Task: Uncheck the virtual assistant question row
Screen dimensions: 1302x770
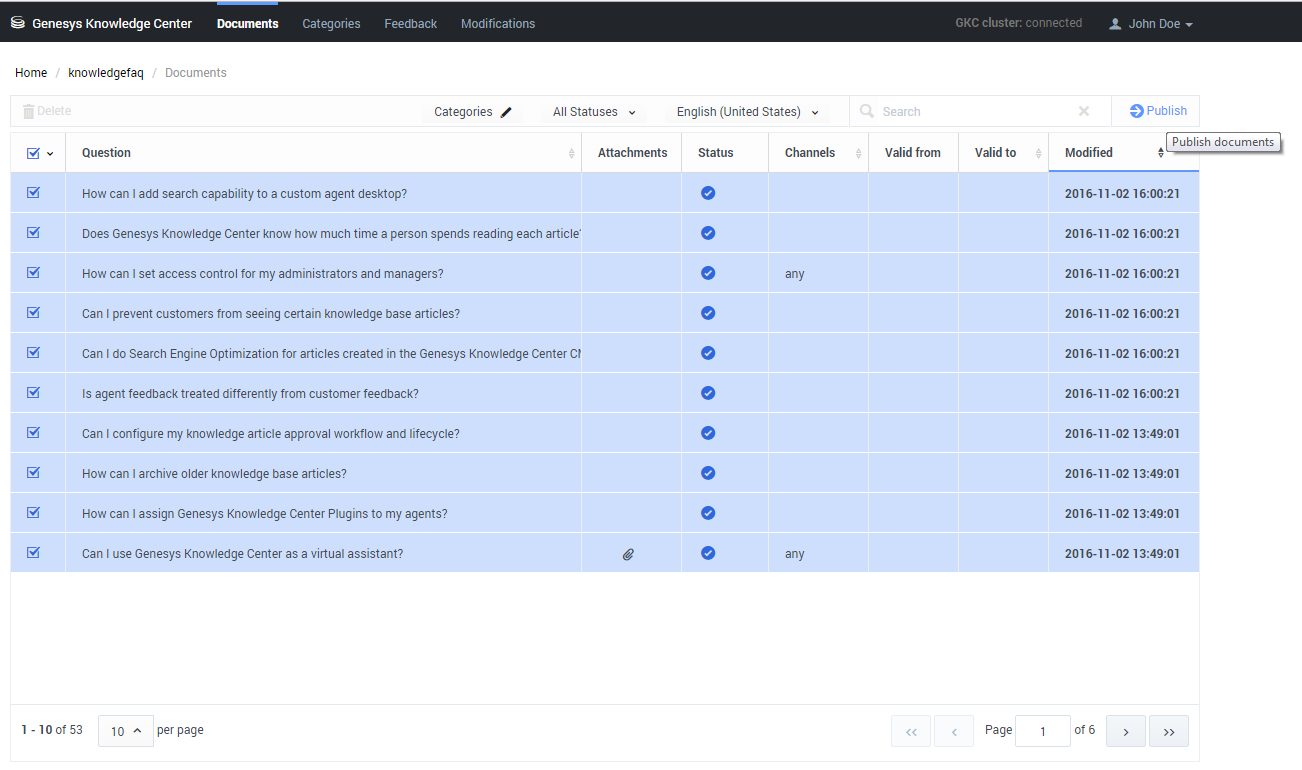Action: [x=33, y=552]
